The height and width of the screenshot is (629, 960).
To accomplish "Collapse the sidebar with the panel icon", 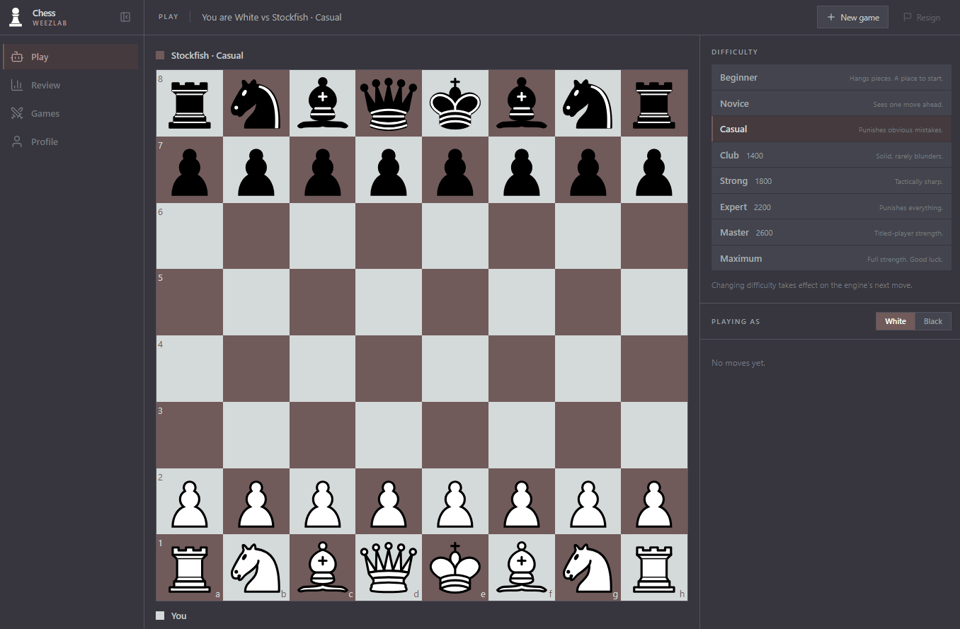I will tap(126, 17).
